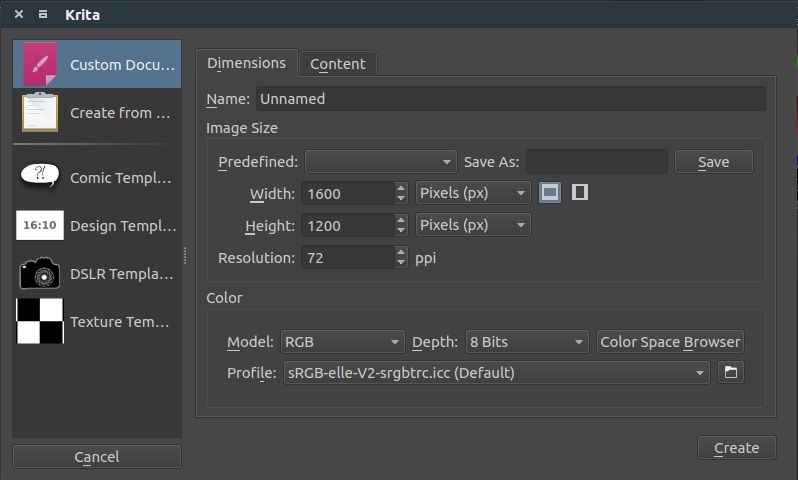Decrease the Height with down arrow
This screenshot has height=480, width=798.
click(x=401, y=231)
